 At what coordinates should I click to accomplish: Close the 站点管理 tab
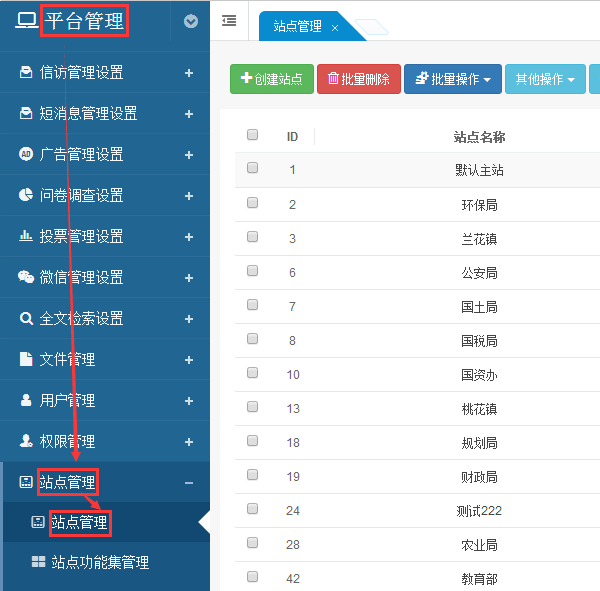pos(335,28)
